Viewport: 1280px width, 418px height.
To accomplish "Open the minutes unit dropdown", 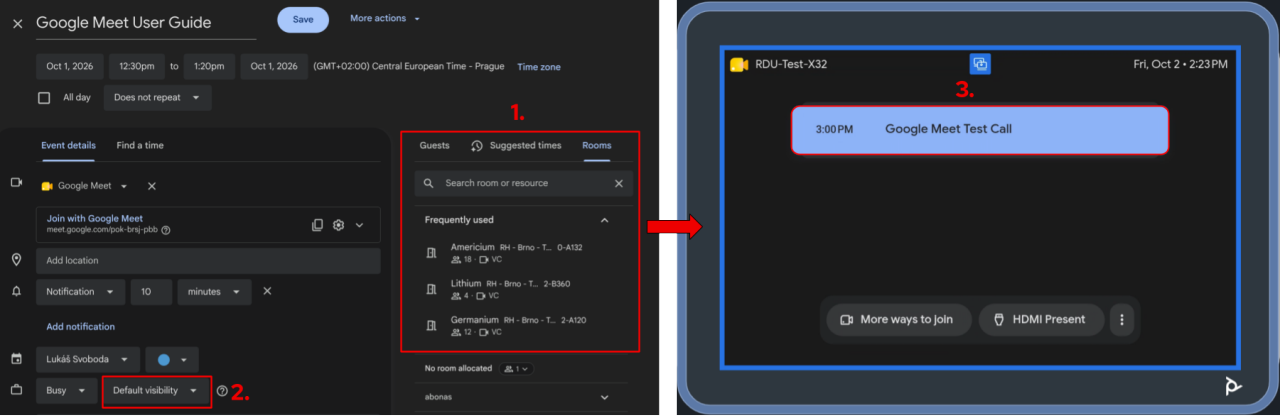I will coord(214,292).
